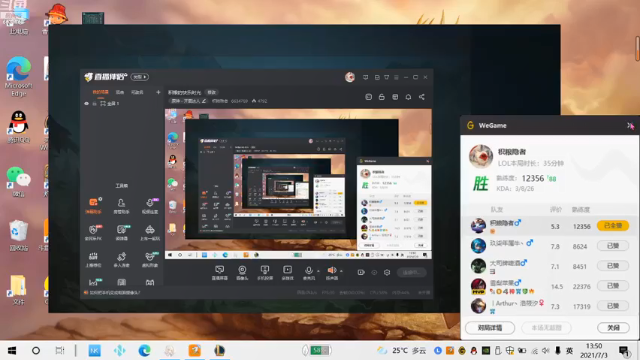Open the QQ penguin desktop shortcut
640x360 pixels.
click(18, 127)
